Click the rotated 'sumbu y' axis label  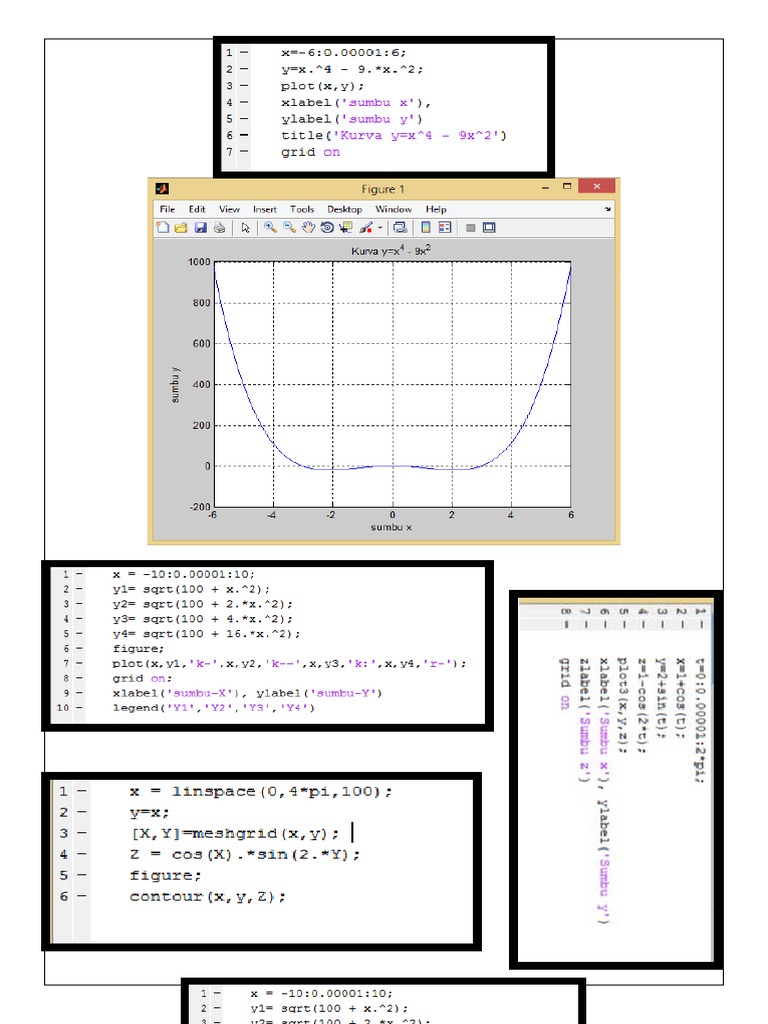click(x=175, y=385)
